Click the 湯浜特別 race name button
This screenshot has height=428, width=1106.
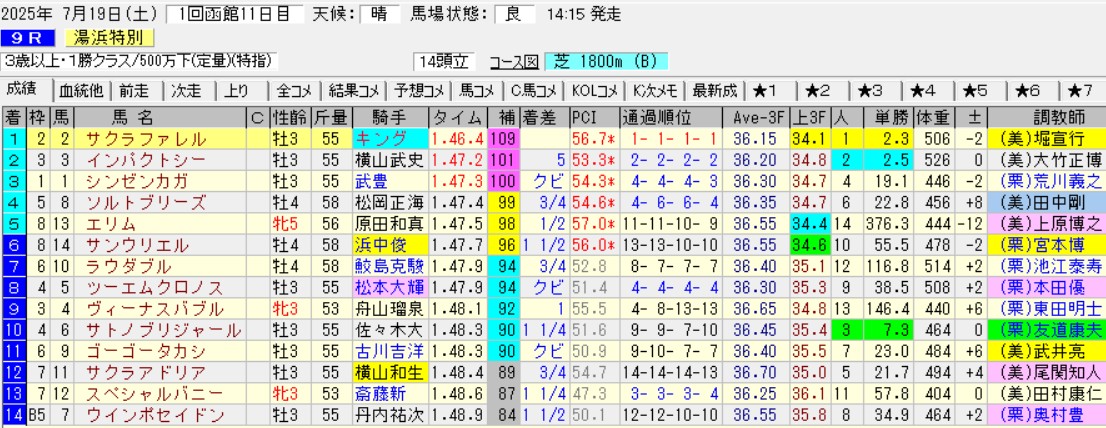tap(109, 38)
